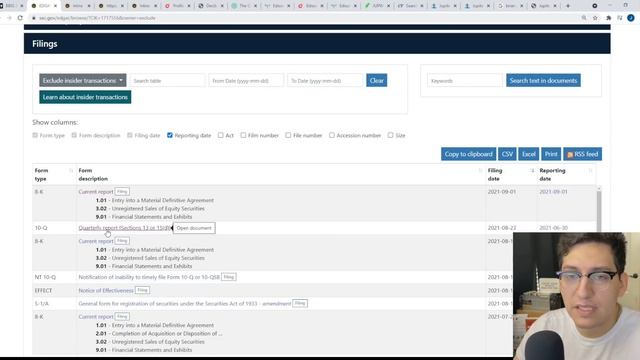Enable the Accession number column checkbox

[x=331, y=135]
